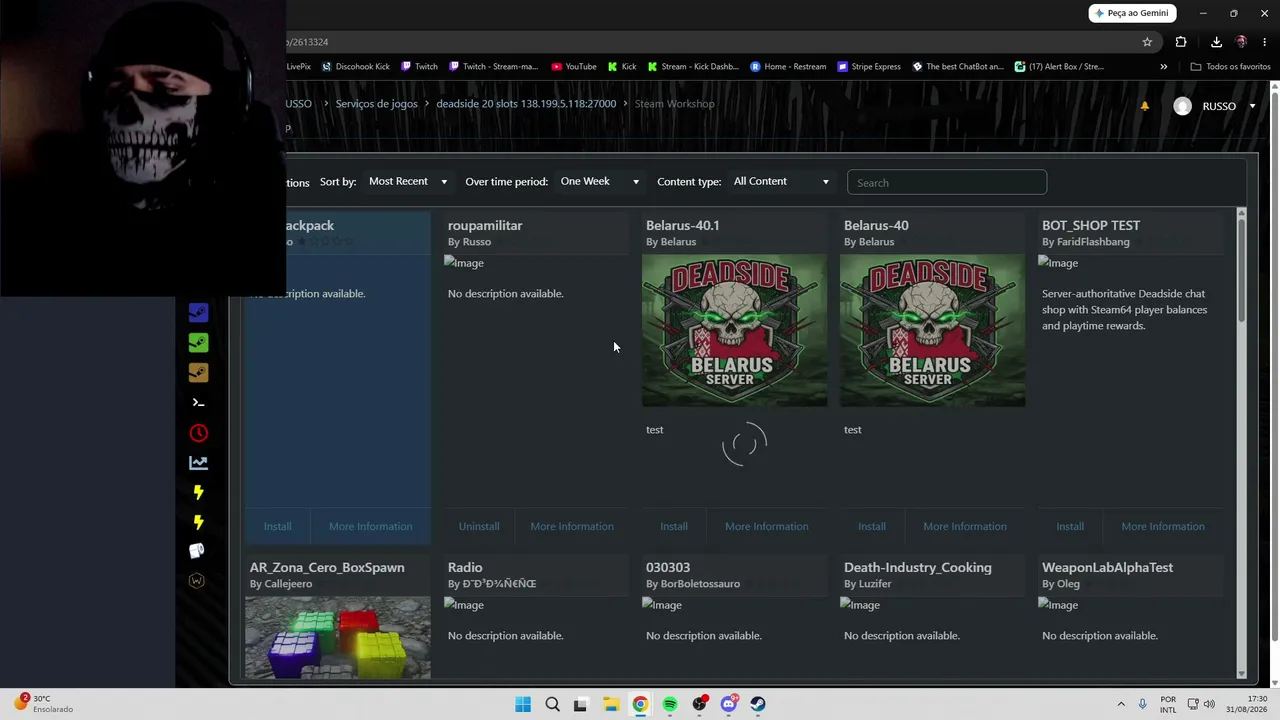Open the Chrome three-dot menu

point(1264,42)
